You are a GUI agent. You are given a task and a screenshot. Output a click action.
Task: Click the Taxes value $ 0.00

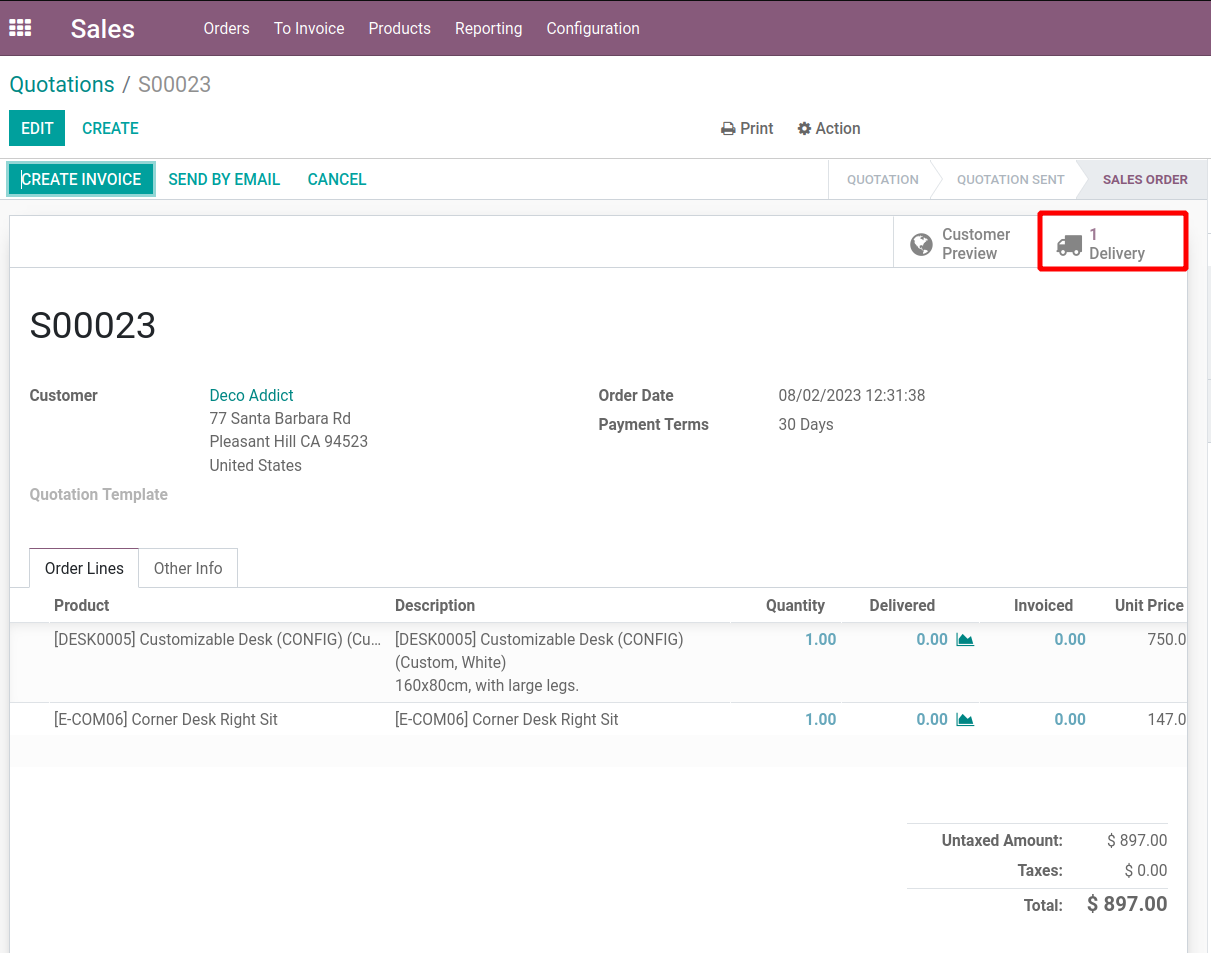pos(1146,870)
